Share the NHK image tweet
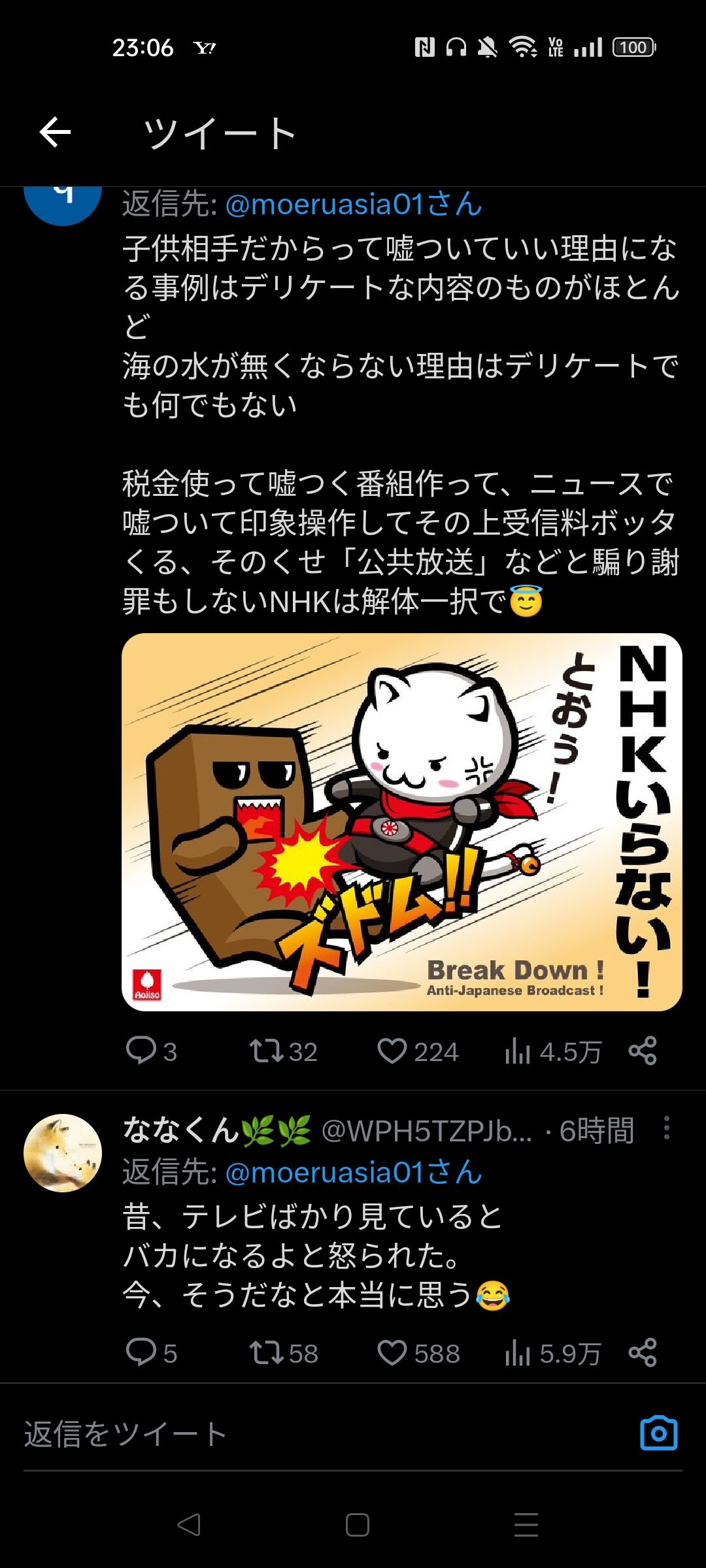706x1568 pixels. tap(643, 1051)
